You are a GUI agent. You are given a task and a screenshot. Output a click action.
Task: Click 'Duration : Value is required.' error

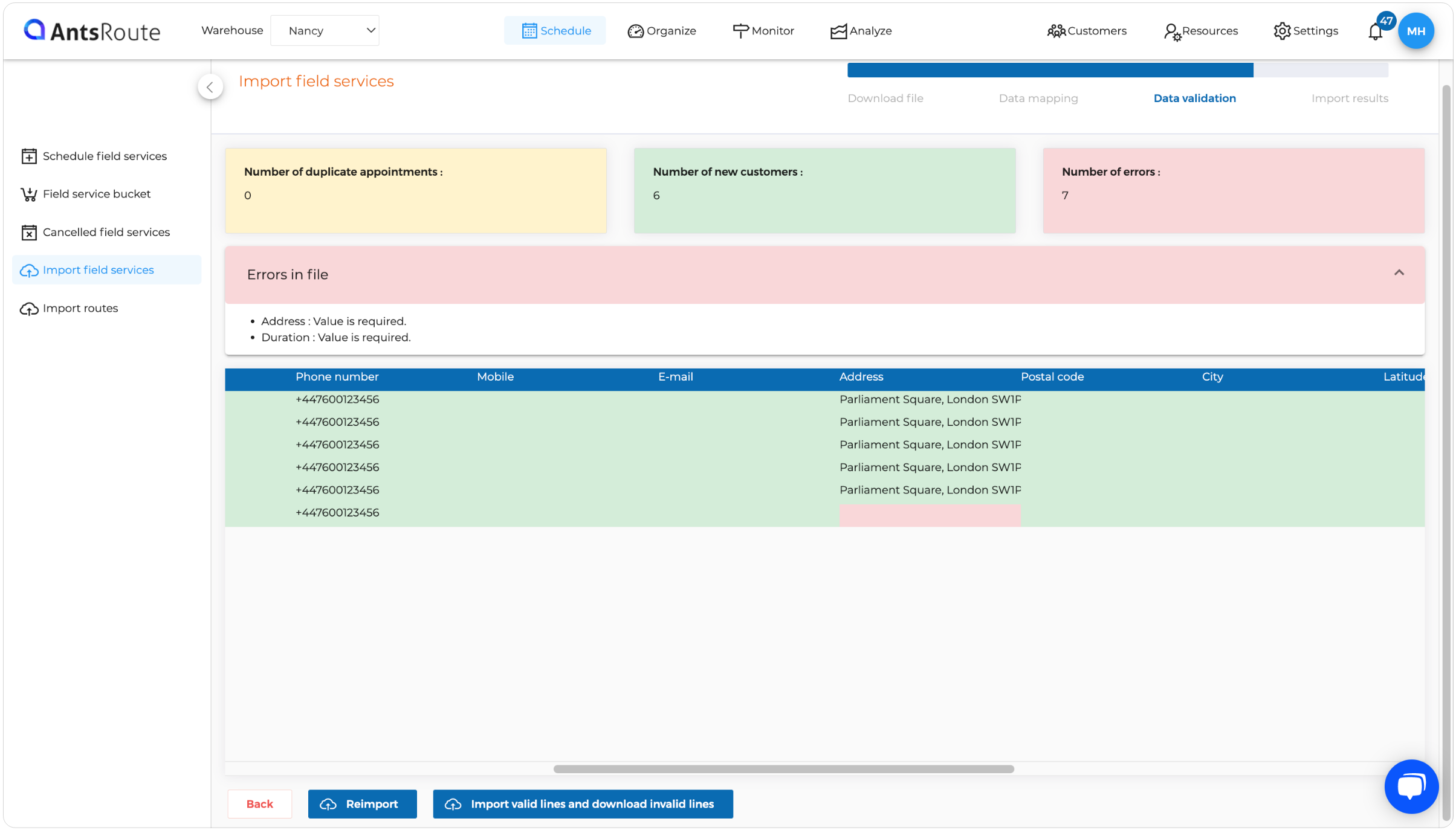[336, 338]
